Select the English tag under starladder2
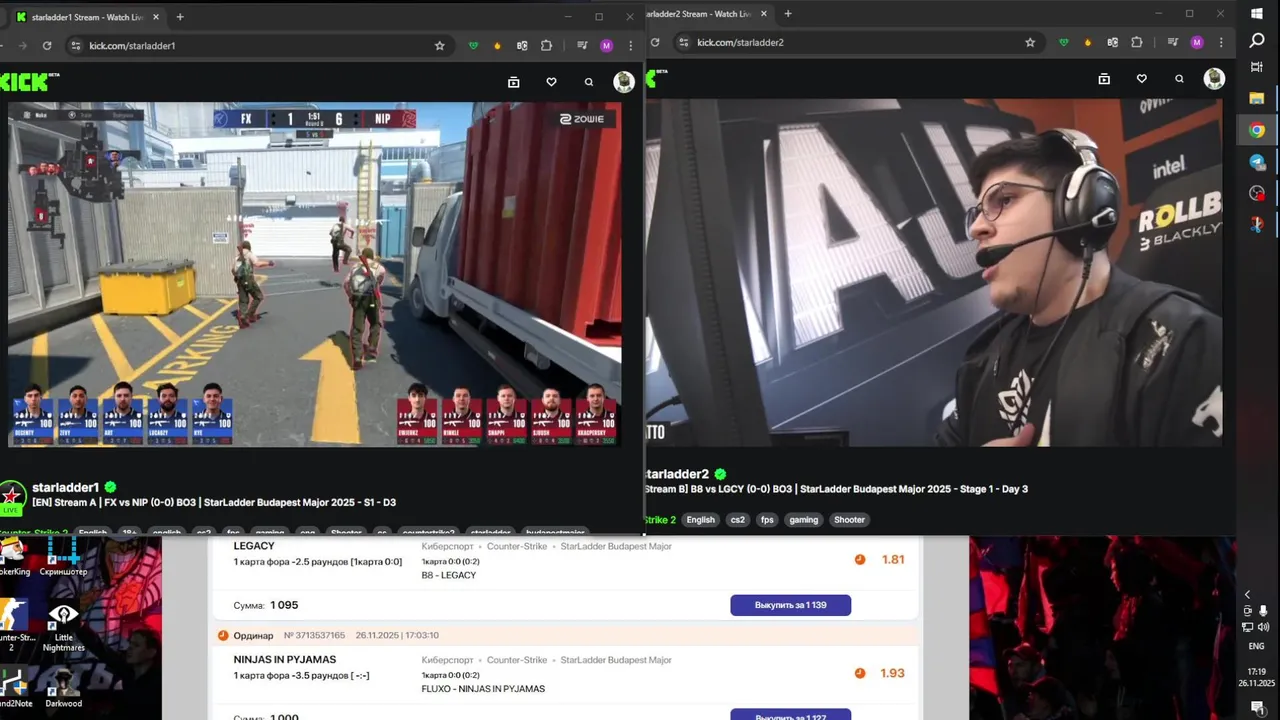 (700, 520)
